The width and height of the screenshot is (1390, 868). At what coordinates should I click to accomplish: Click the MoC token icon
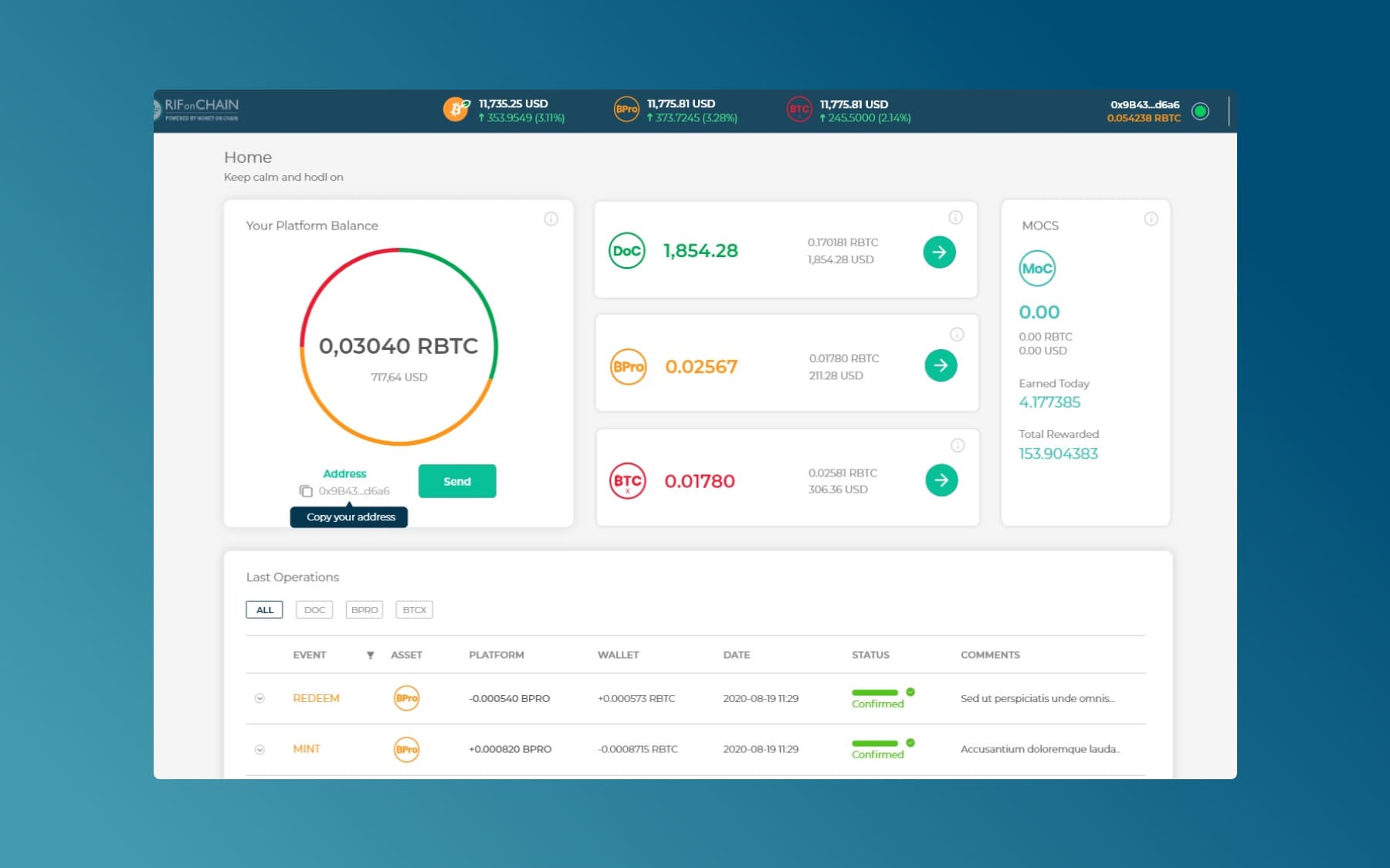(x=1036, y=269)
